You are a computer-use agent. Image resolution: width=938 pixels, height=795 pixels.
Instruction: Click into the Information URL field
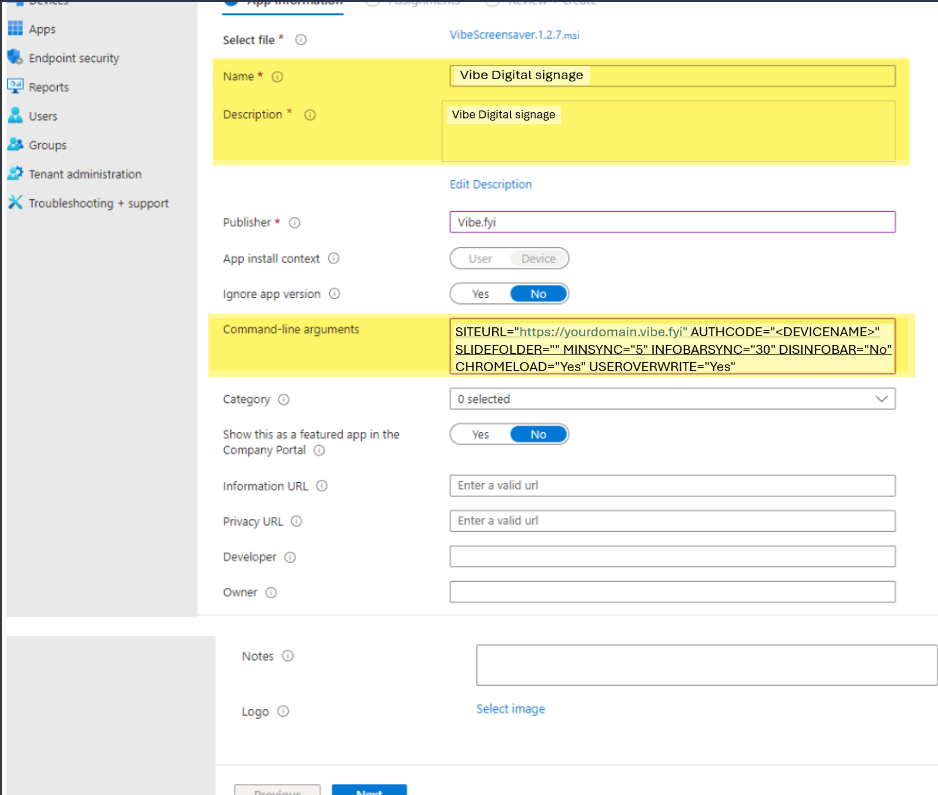coord(672,486)
